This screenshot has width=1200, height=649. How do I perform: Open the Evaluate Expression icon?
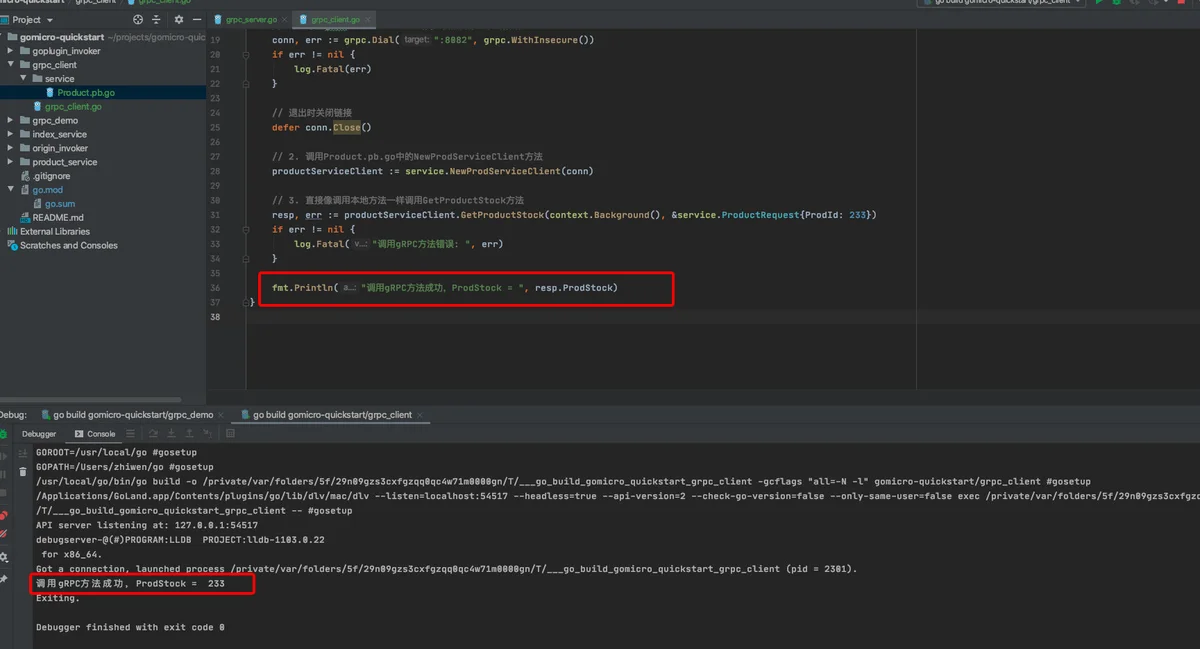231,434
